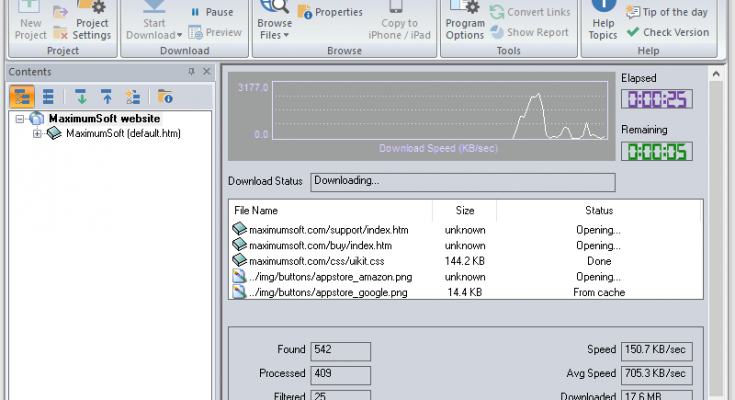This screenshot has width=735, height=400.
Task: Click Browse Files in ribbon
Action: [x=275, y=21]
